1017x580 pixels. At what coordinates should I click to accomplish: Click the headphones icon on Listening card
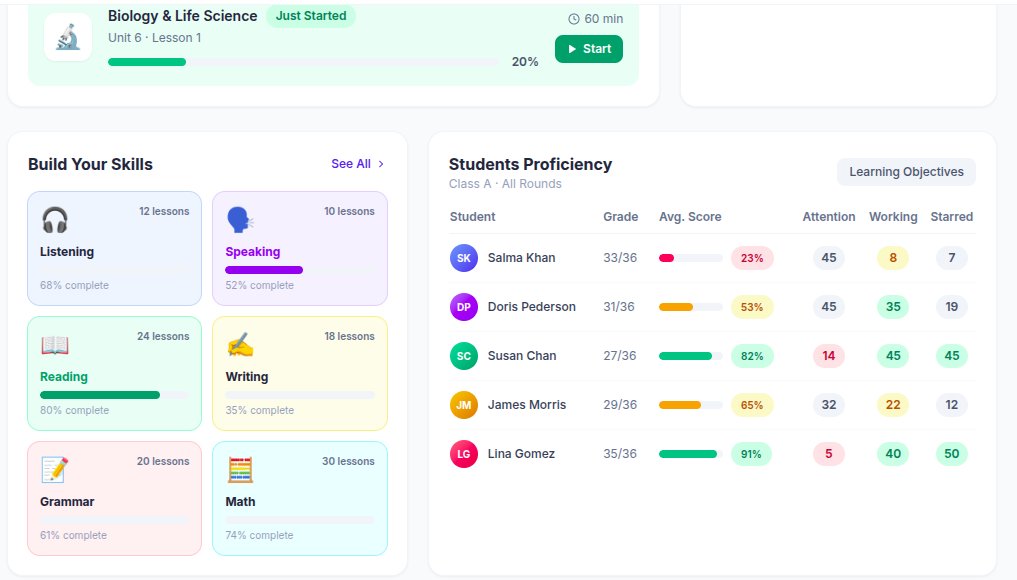(x=54, y=220)
